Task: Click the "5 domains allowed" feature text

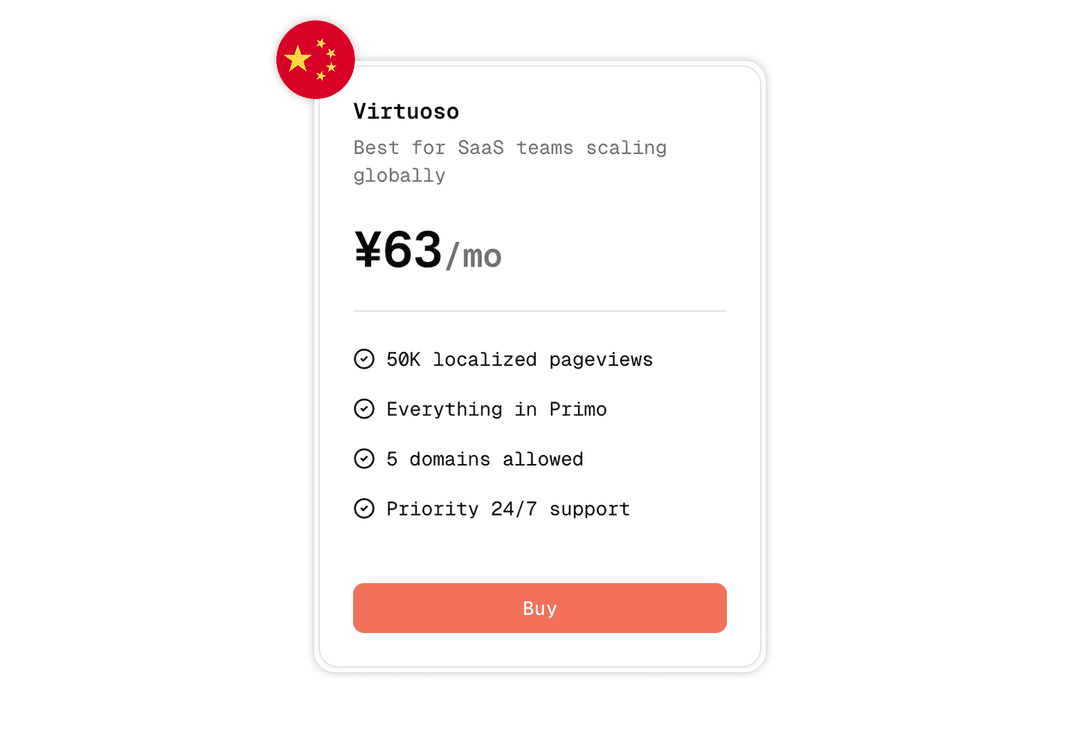Action: [x=485, y=459]
